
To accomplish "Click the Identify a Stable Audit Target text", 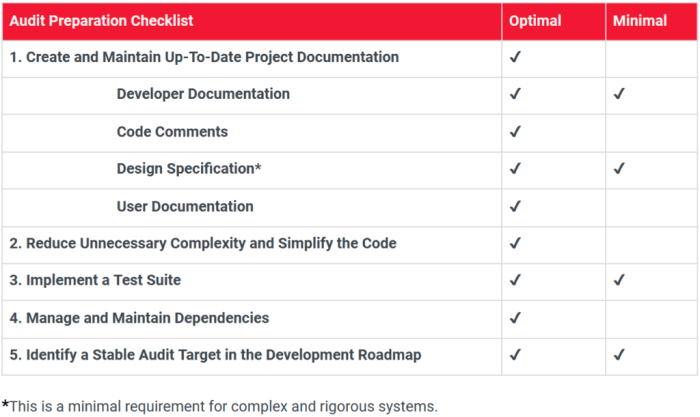I will pyautogui.click(x=215, y=355).
